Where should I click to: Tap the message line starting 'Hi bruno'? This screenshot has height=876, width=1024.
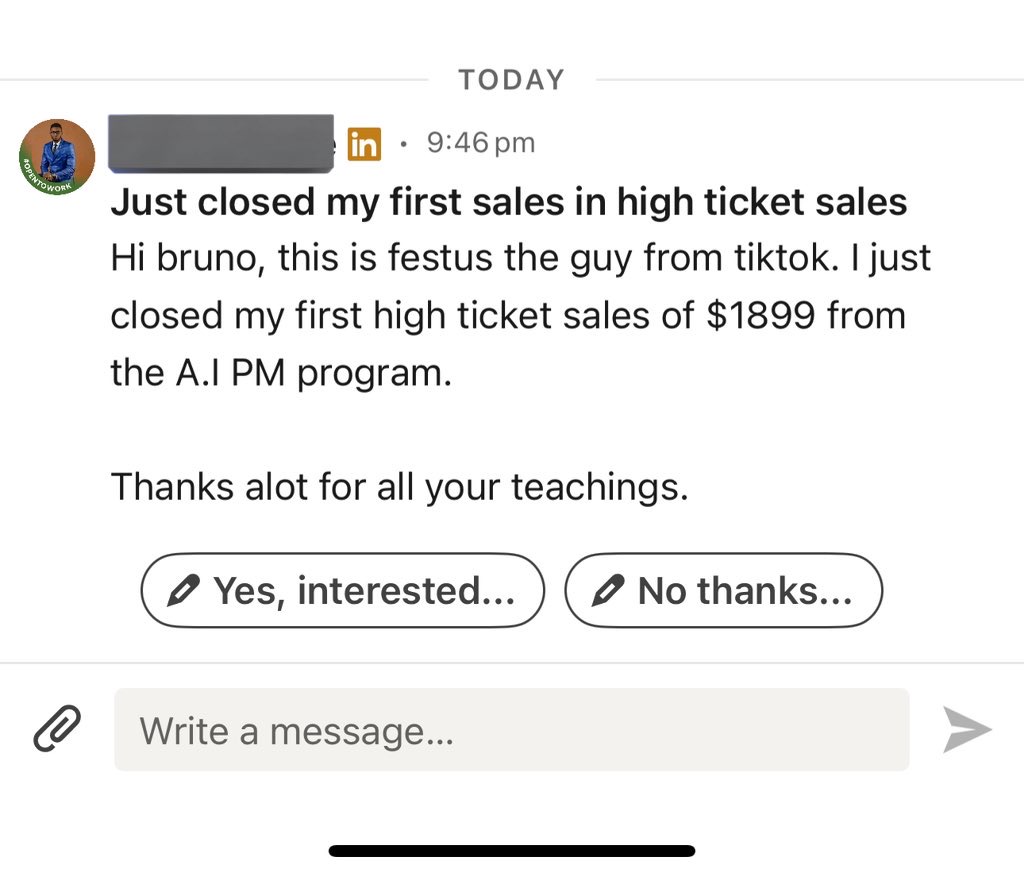pyautogui.click(x=520, y=257)
